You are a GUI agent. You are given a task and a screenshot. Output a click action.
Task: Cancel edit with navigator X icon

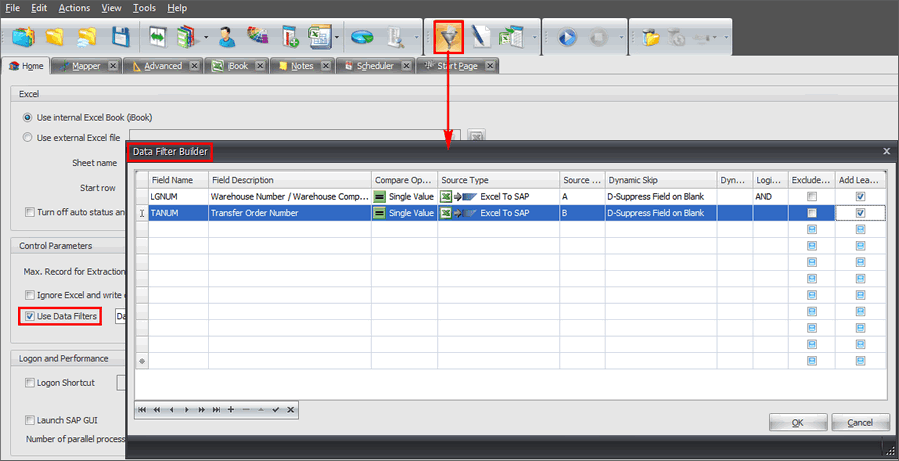(289, 409)
